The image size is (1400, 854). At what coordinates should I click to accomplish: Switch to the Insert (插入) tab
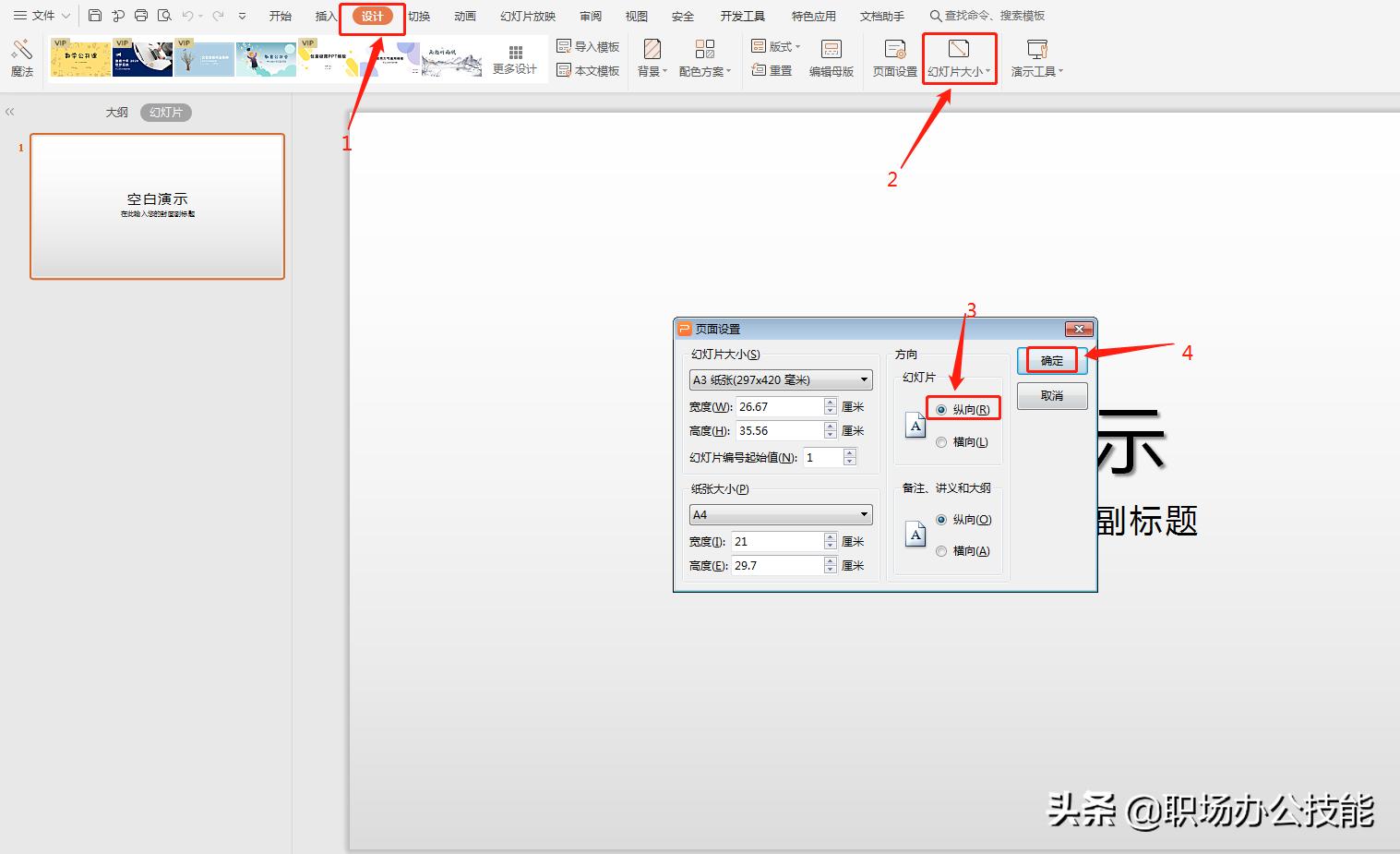click(x=326, y=16)
